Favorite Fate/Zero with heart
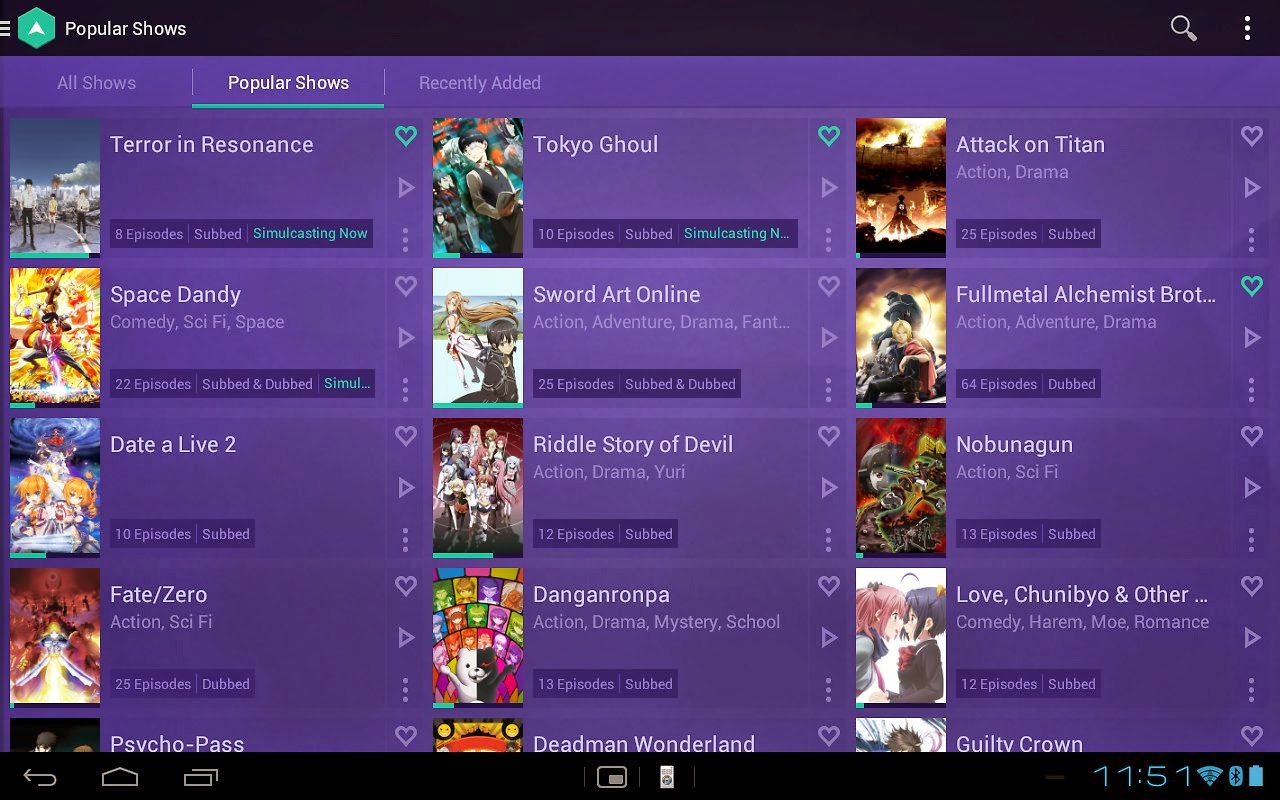 (406, 586)
